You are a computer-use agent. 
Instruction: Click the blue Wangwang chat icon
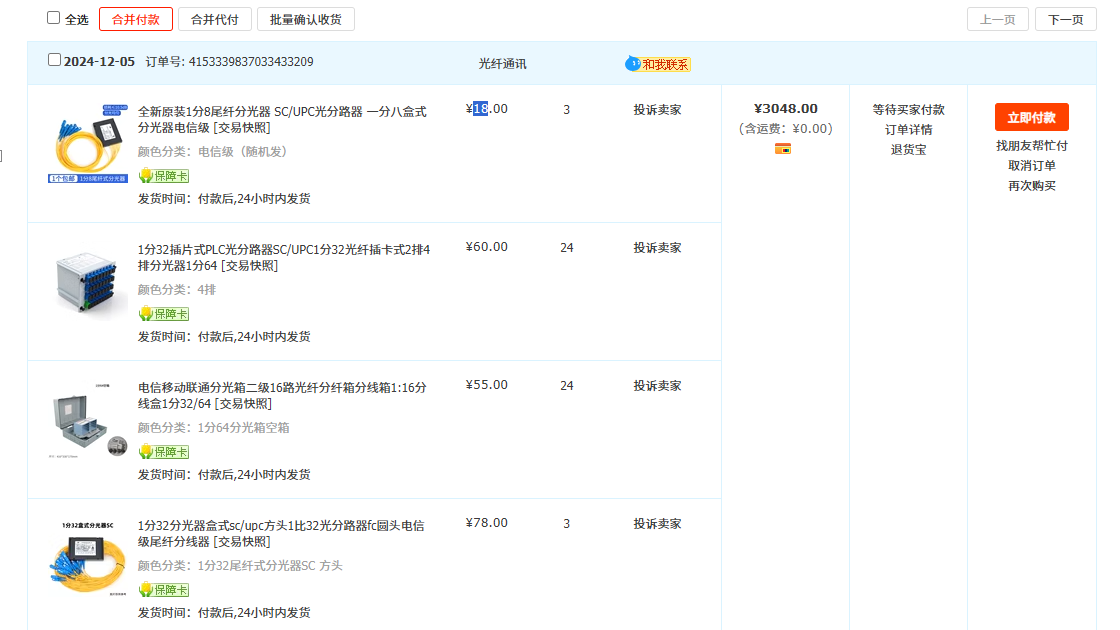632,64
